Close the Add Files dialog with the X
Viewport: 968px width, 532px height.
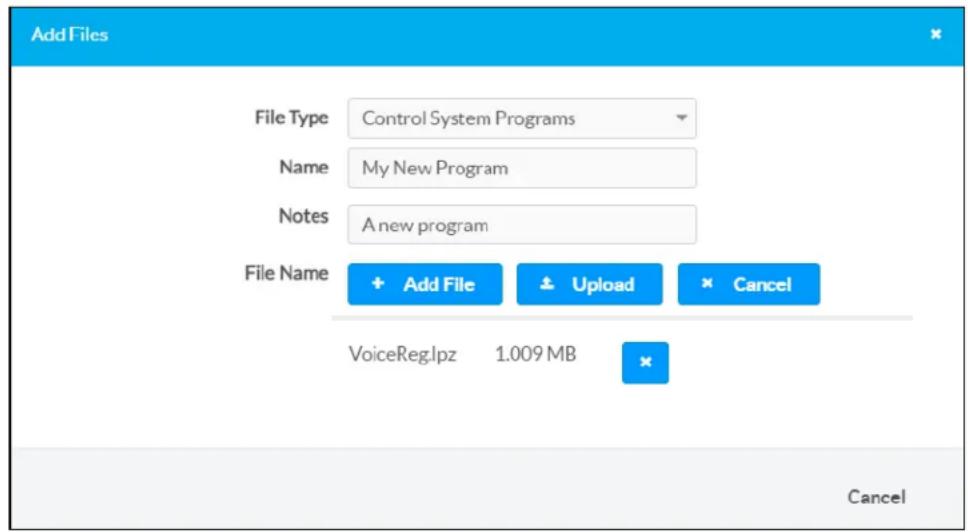[x=936, y=35]
